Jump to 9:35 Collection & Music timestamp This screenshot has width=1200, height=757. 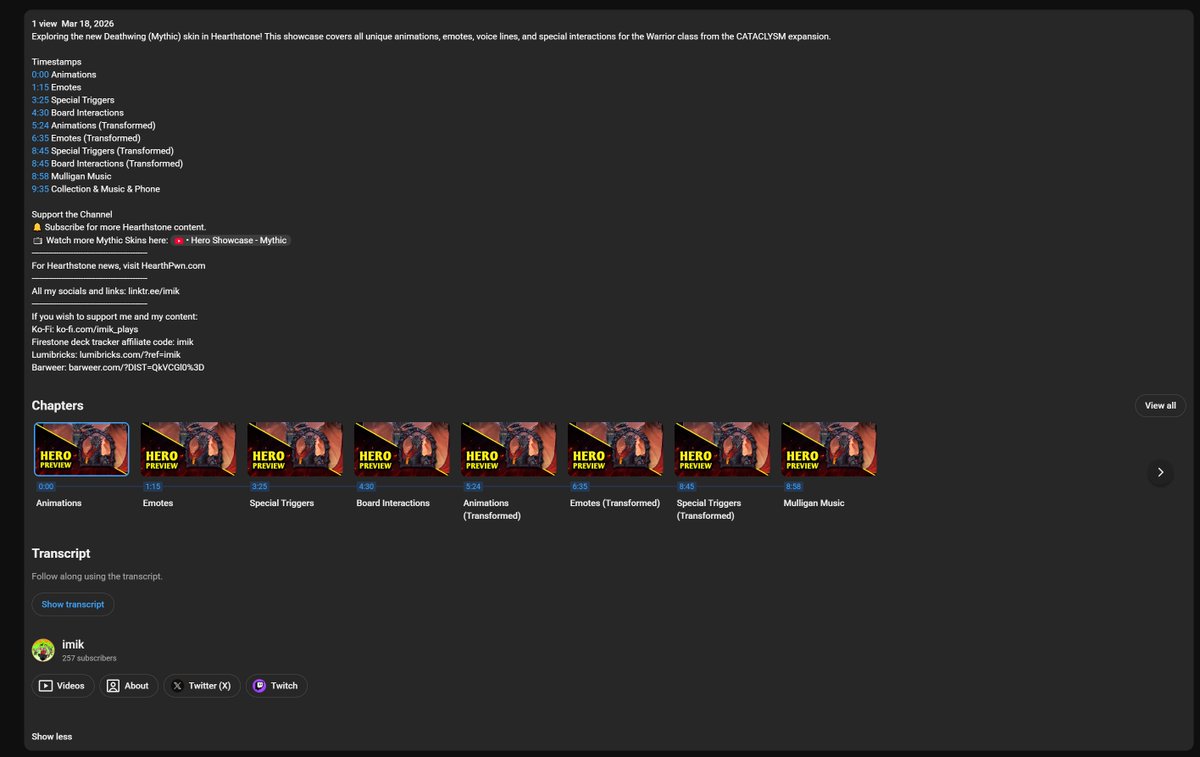point(40,189)
